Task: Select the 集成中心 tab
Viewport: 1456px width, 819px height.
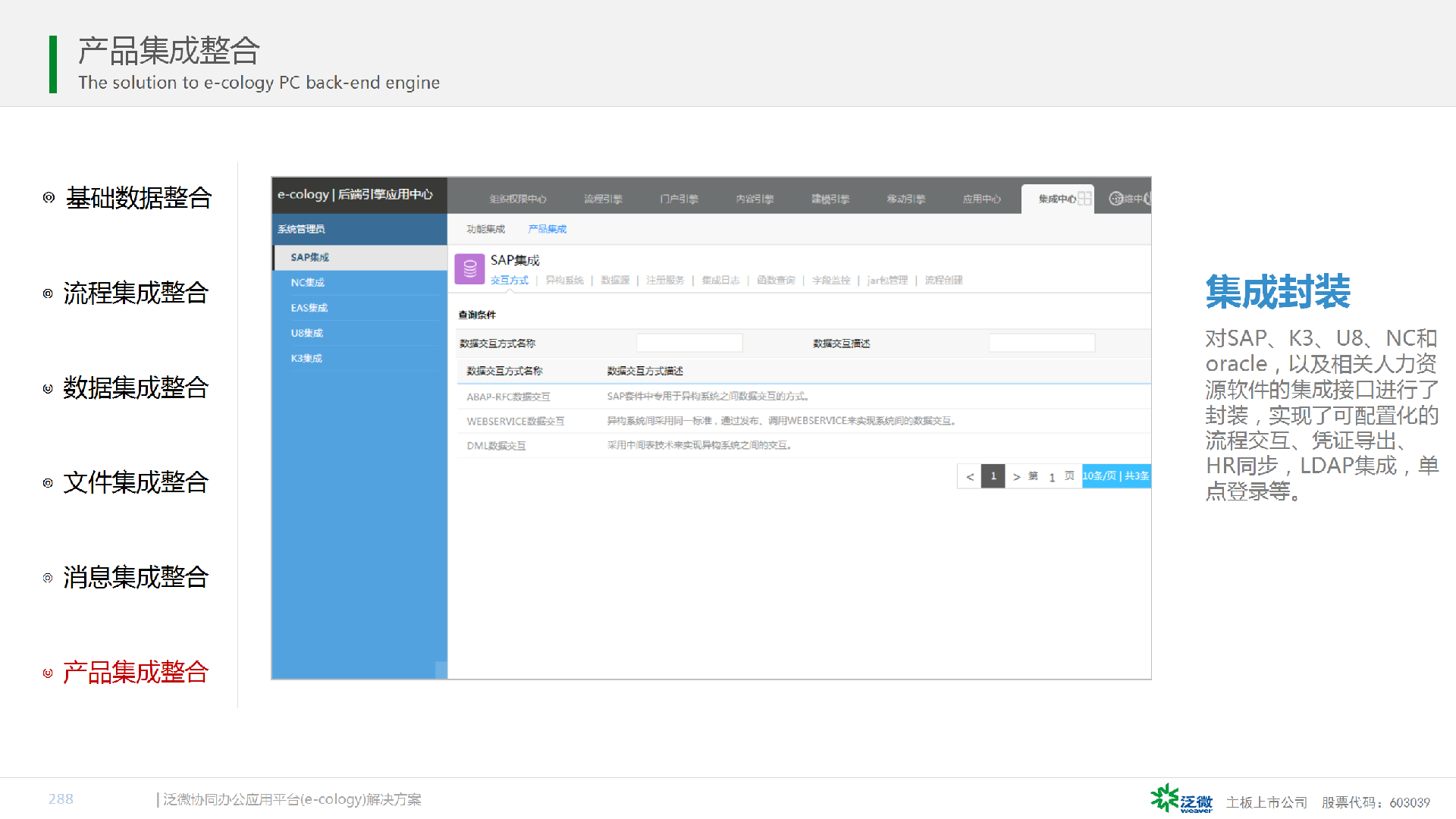Action: coord(1057,199)
